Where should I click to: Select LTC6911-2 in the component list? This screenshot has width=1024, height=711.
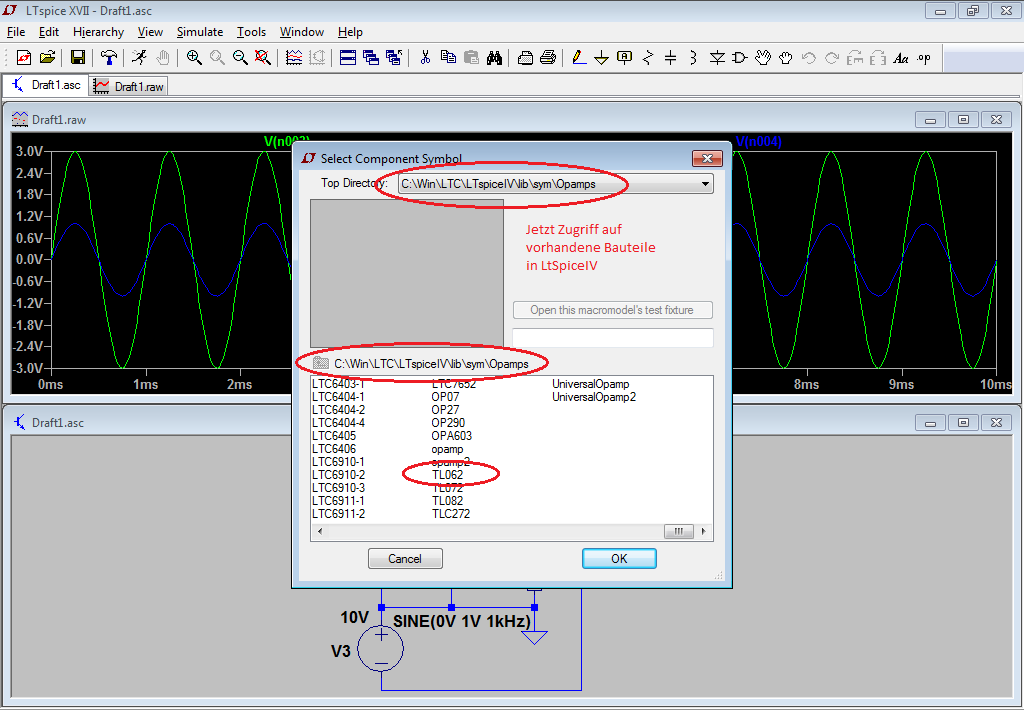coord(338,514)
